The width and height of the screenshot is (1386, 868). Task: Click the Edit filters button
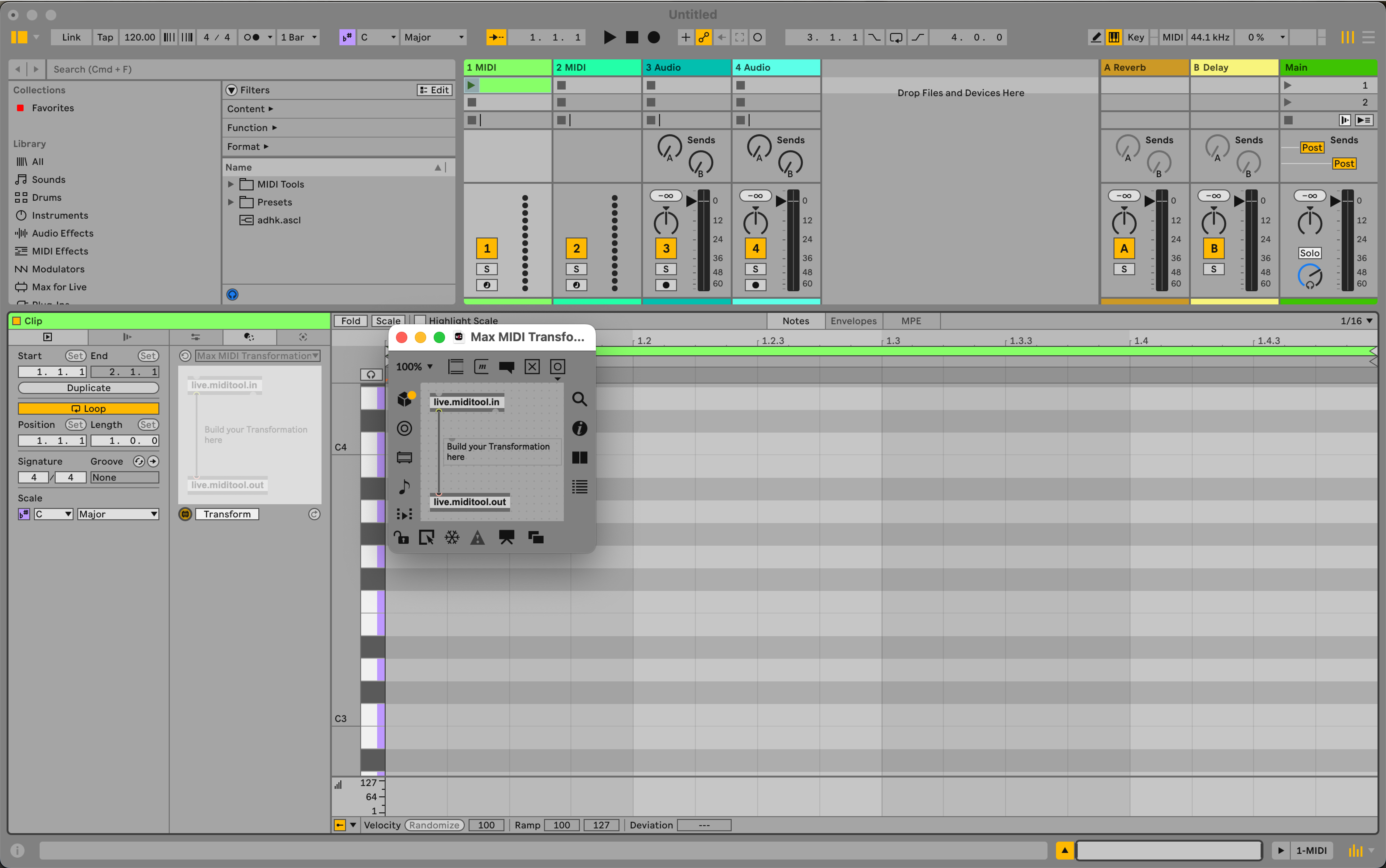click(x=435, y=90)
